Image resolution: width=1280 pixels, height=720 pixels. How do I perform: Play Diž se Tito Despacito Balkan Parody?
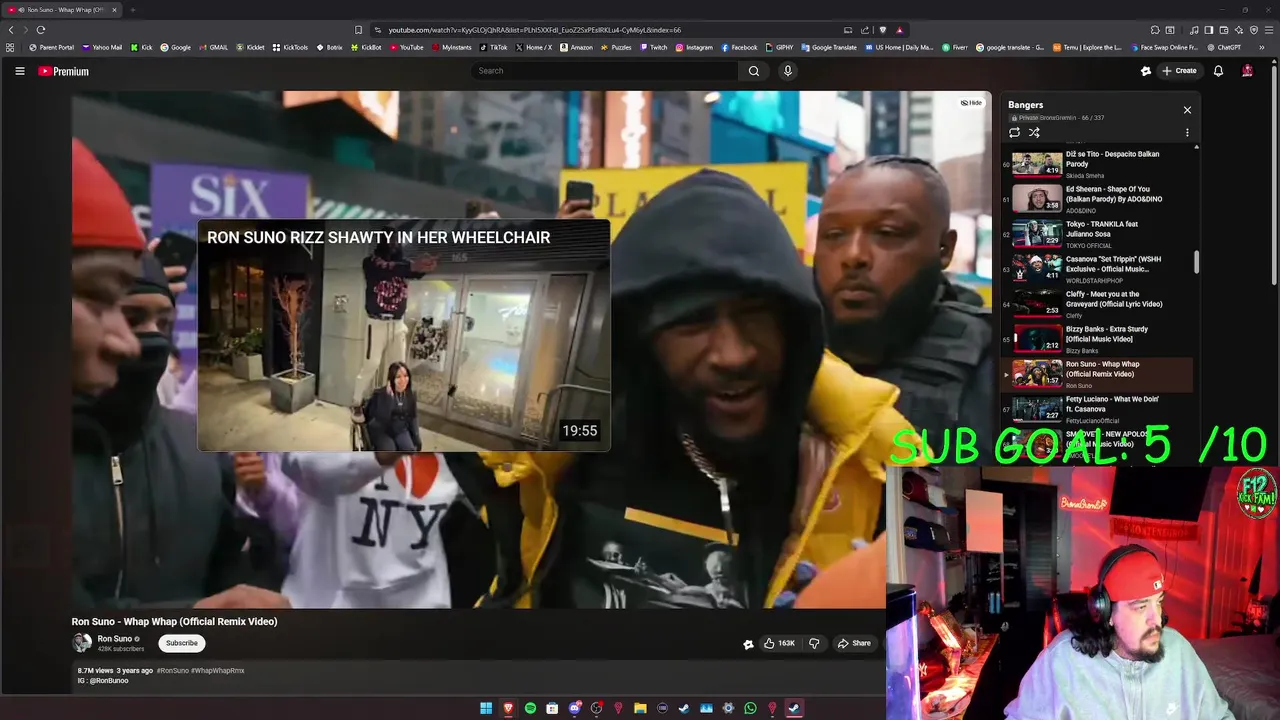(1098, 164)
